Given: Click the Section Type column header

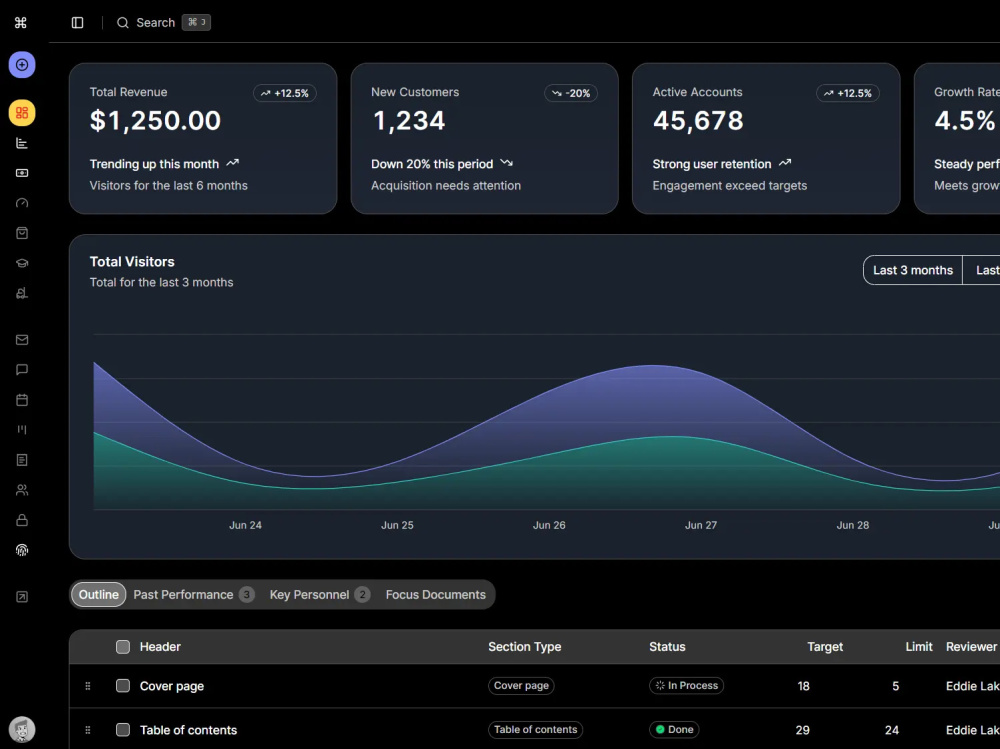Looking at the screenshot, I should (525, 647).
